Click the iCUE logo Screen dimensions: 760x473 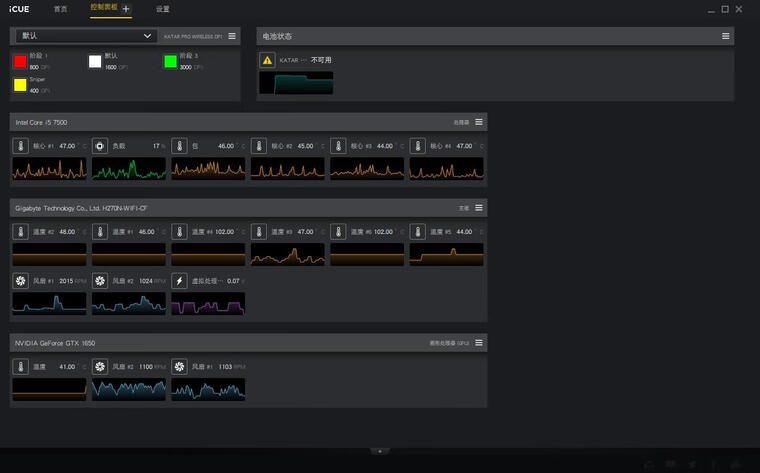point(19,9)
